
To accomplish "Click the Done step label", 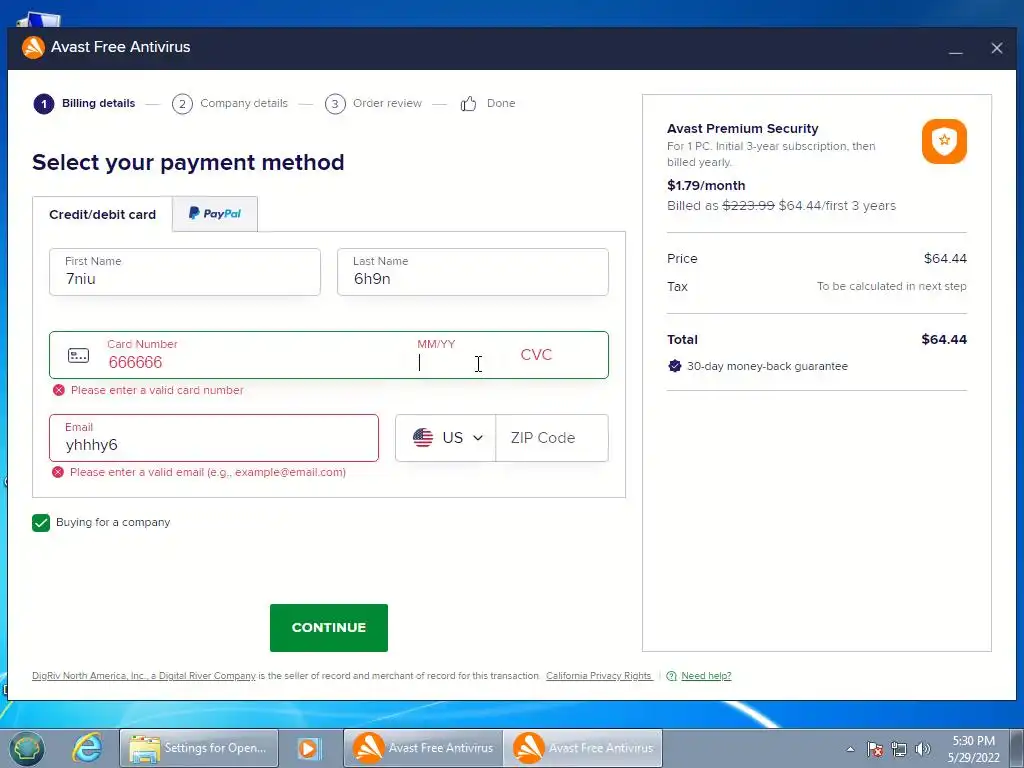I will coord(501,103).
